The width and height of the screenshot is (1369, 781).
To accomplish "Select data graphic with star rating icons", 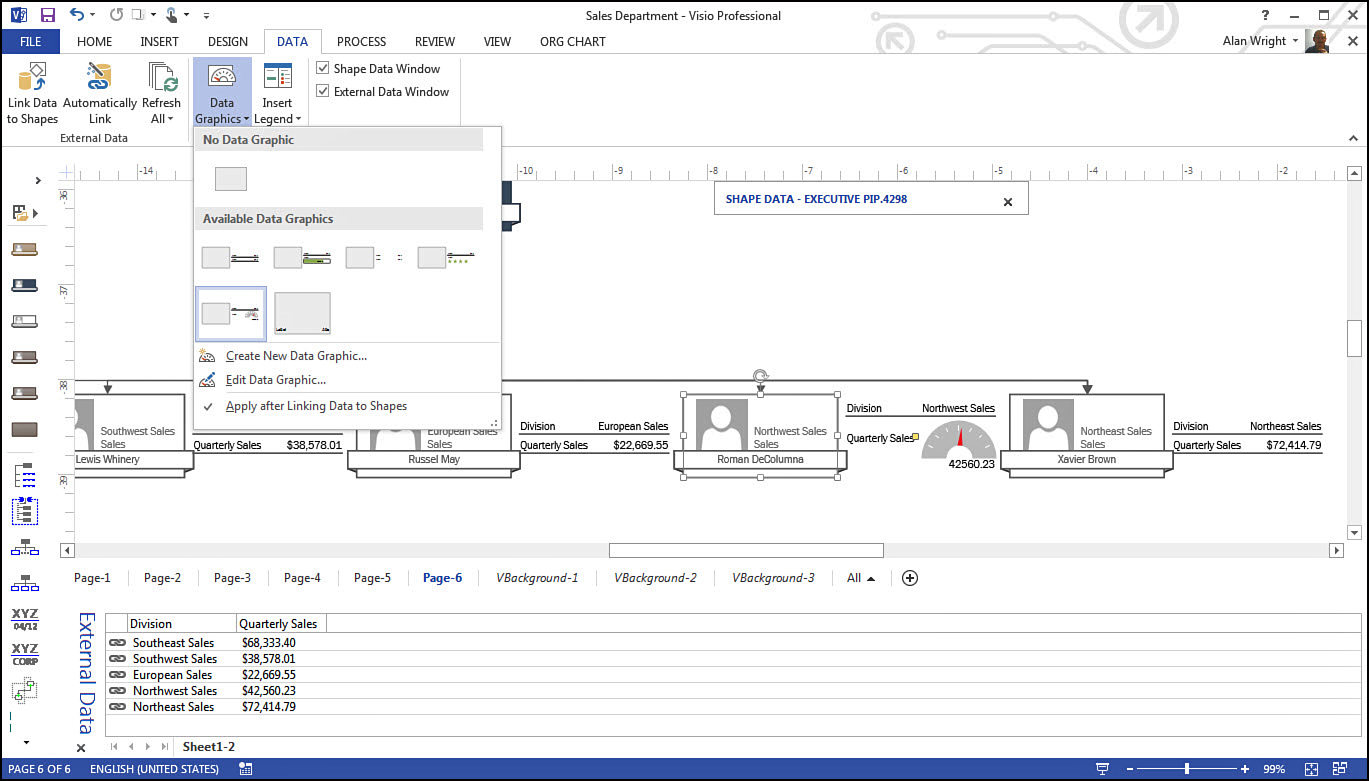I will [x=446, y=258].
